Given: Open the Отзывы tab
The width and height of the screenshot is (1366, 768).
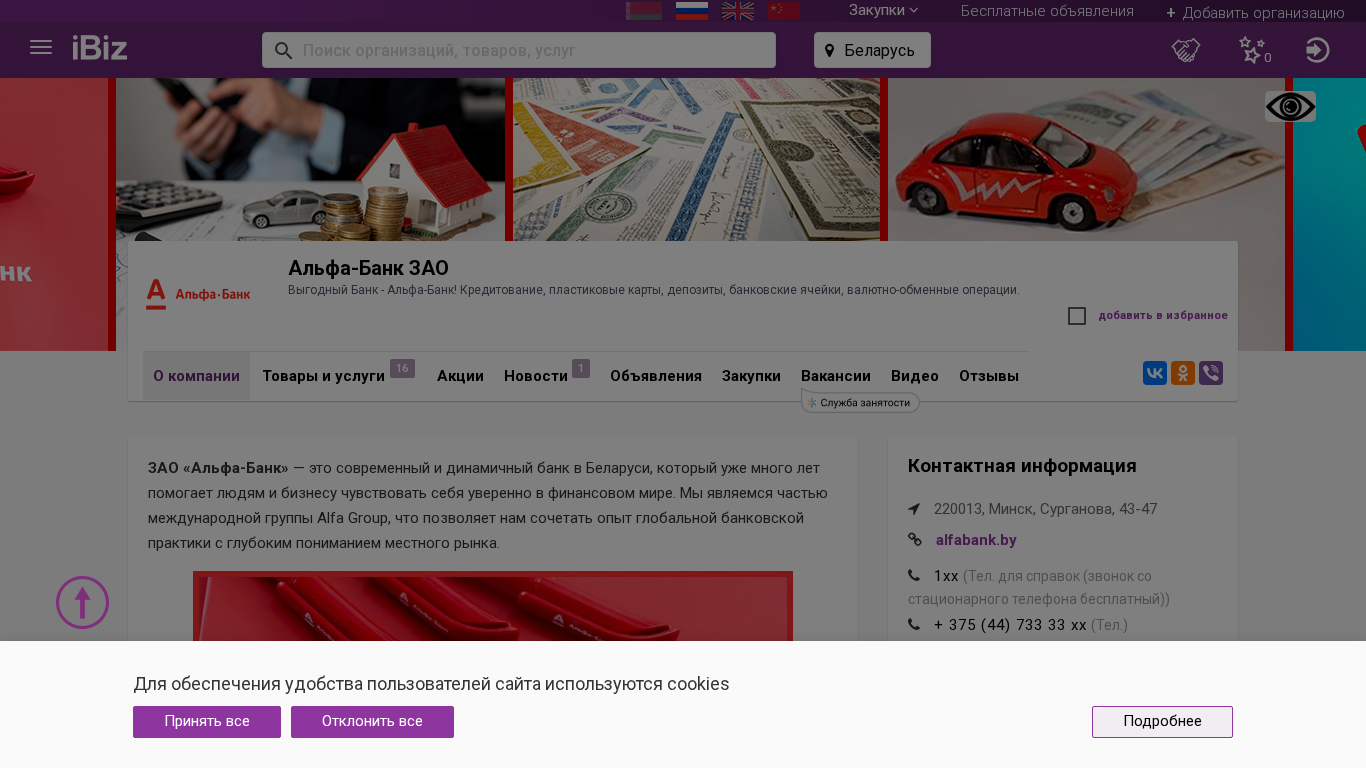Looking at the screenshot, I should pos(989,376).
